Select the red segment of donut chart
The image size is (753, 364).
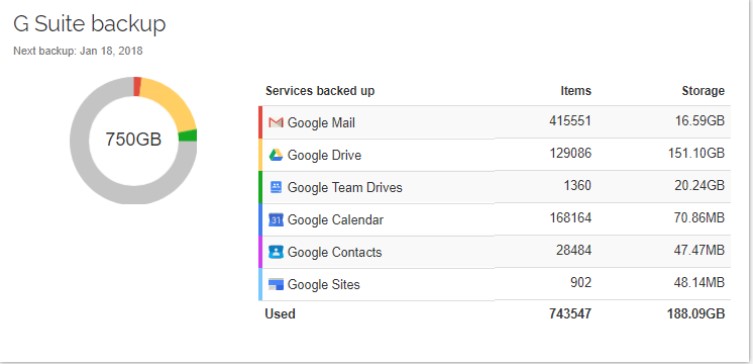coord(137,86)
